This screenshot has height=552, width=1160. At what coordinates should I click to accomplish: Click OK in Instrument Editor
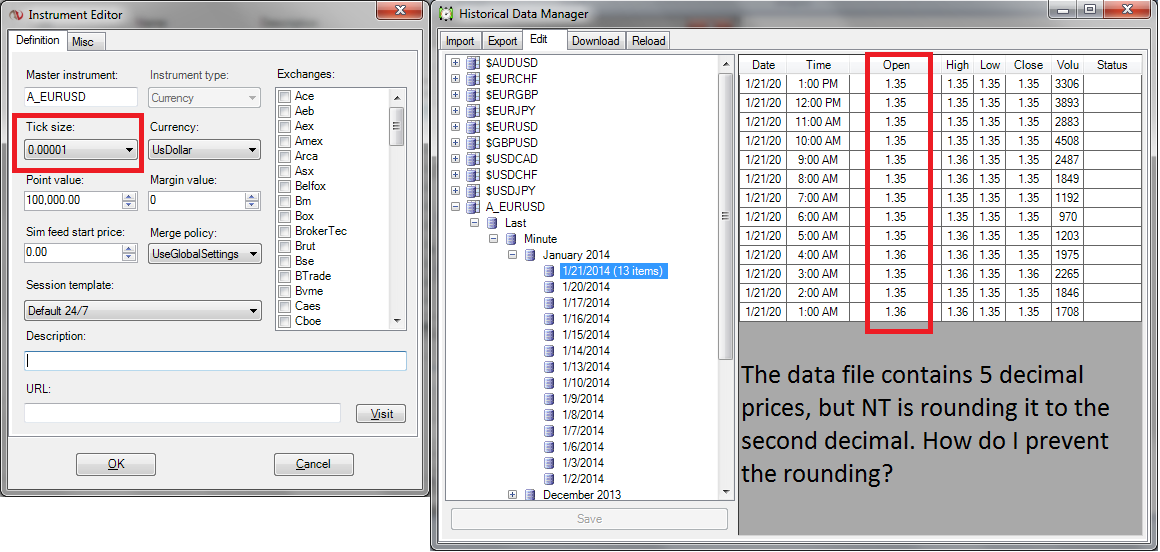(116, 464)
